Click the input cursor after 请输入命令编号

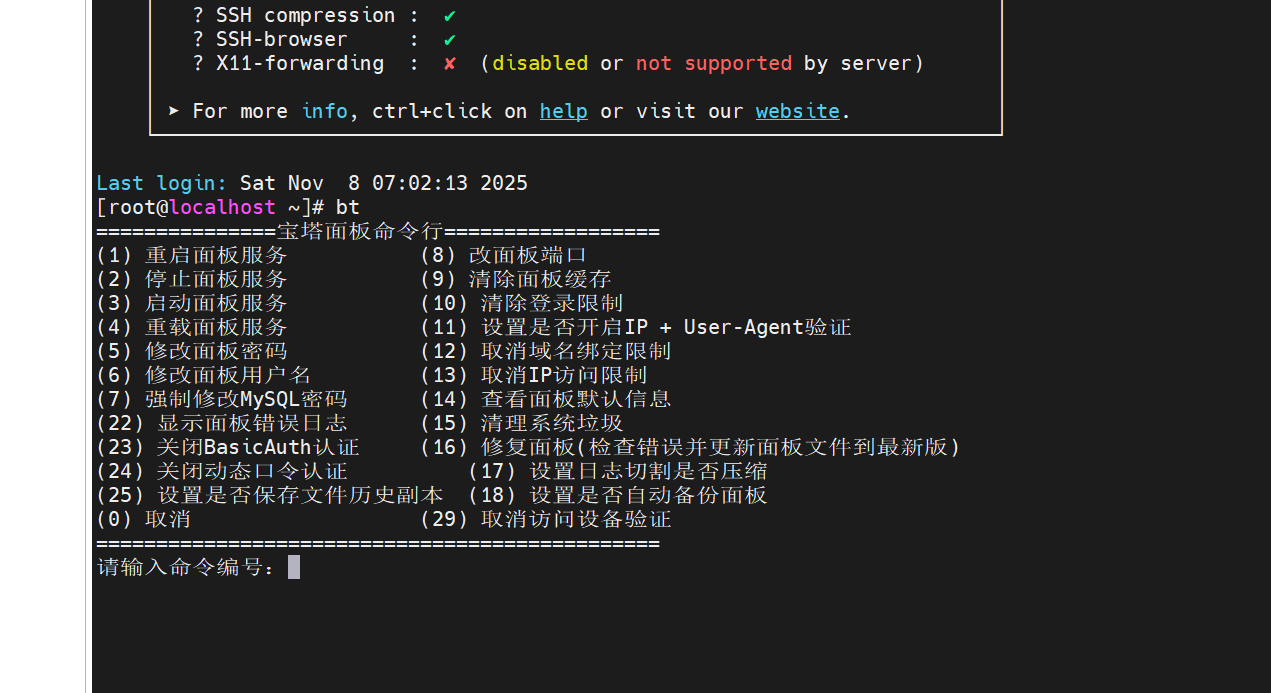pos(294,567)
